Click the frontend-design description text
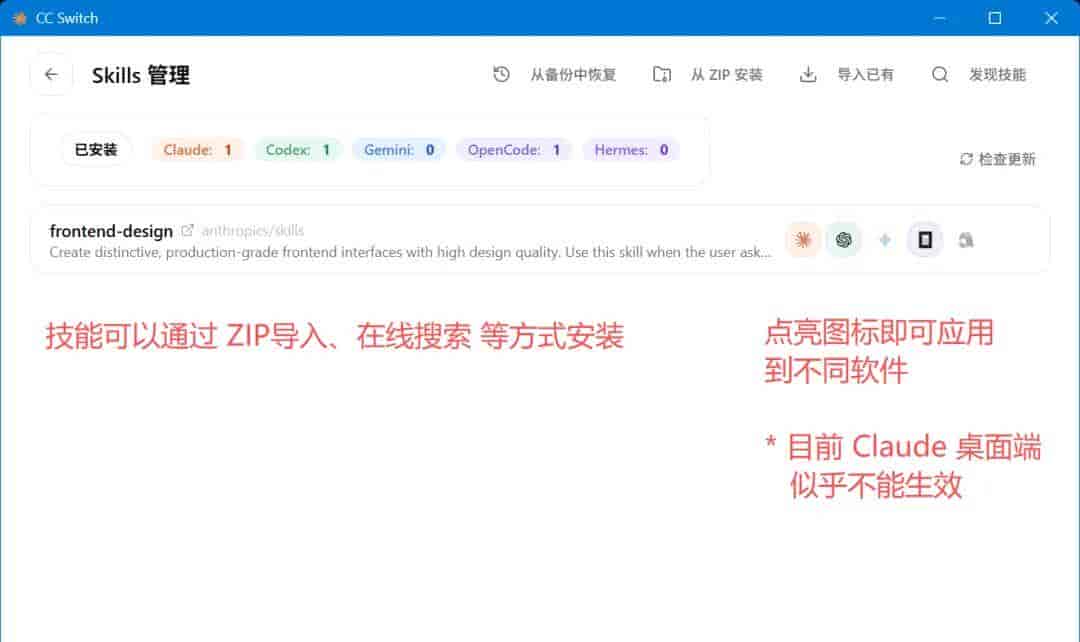1080x642 pixels. tap(410, 252)
